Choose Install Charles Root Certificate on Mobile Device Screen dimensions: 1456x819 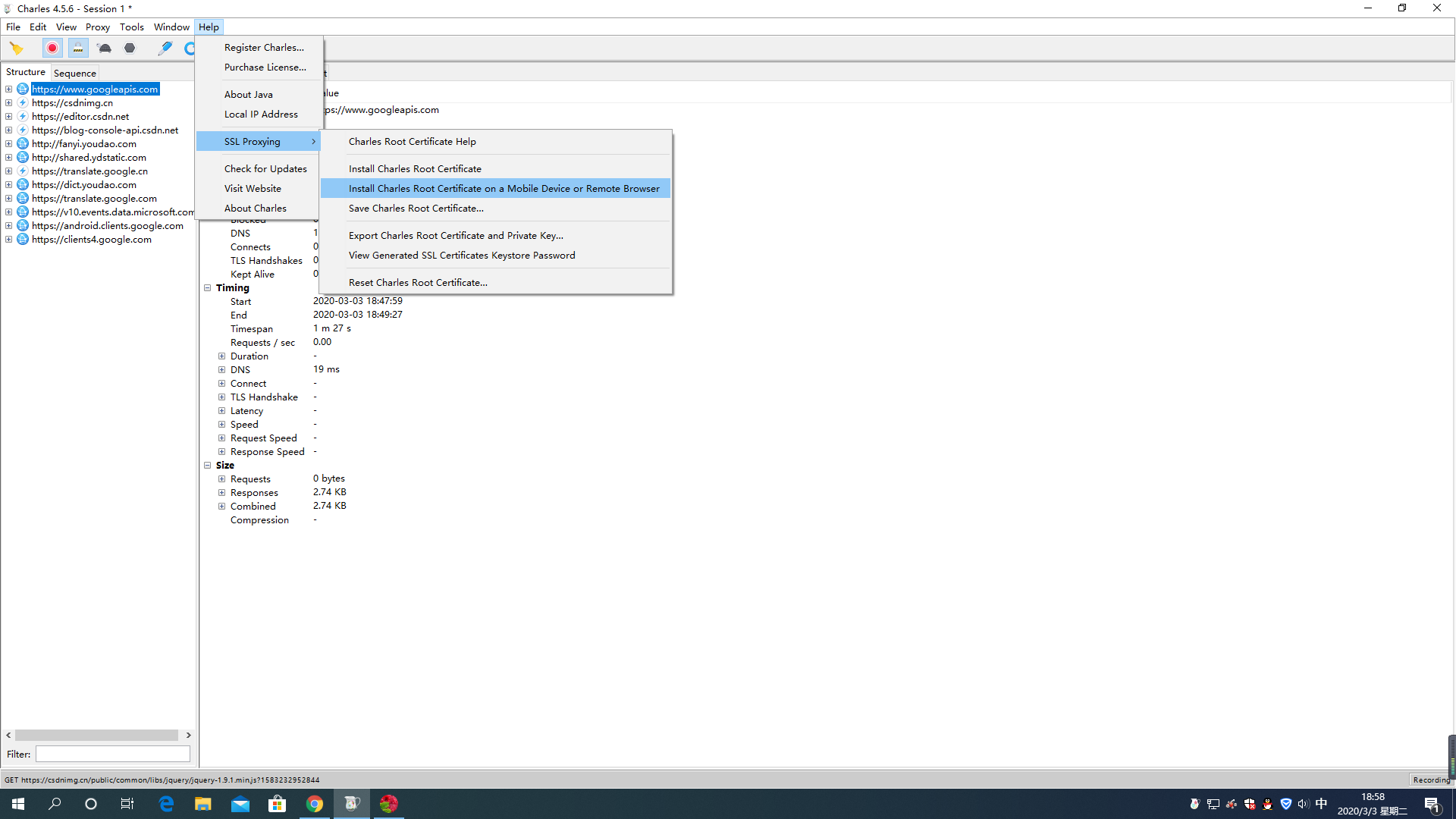pyautogui.click(x=495, y=189)
